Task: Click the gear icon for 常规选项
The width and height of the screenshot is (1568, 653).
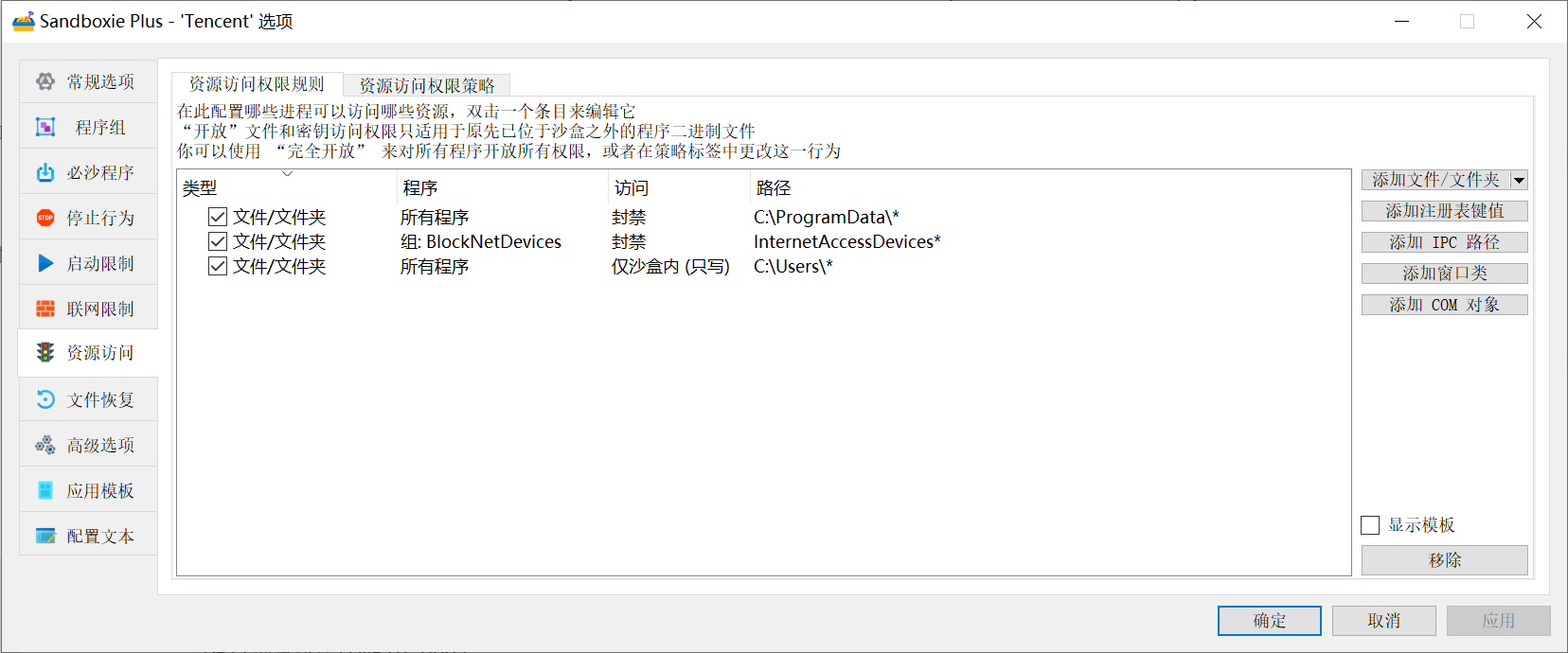Action: click(45, 81)
